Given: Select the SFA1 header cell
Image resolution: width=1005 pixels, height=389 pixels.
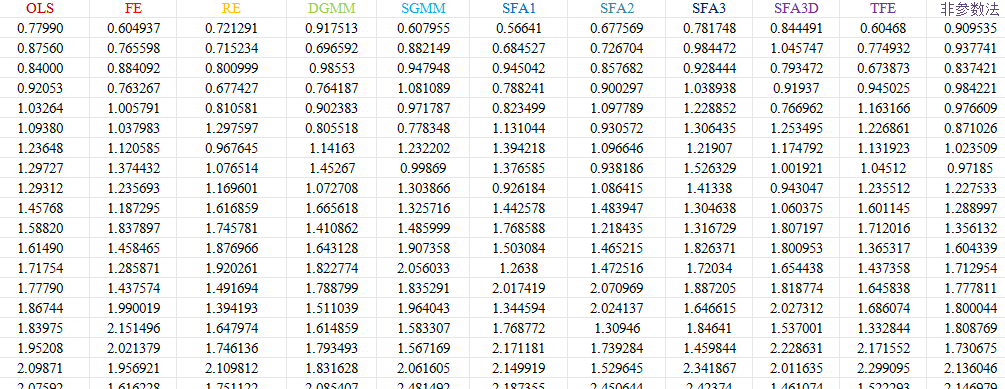Looking at the screenshot, I should click(519, 9).
